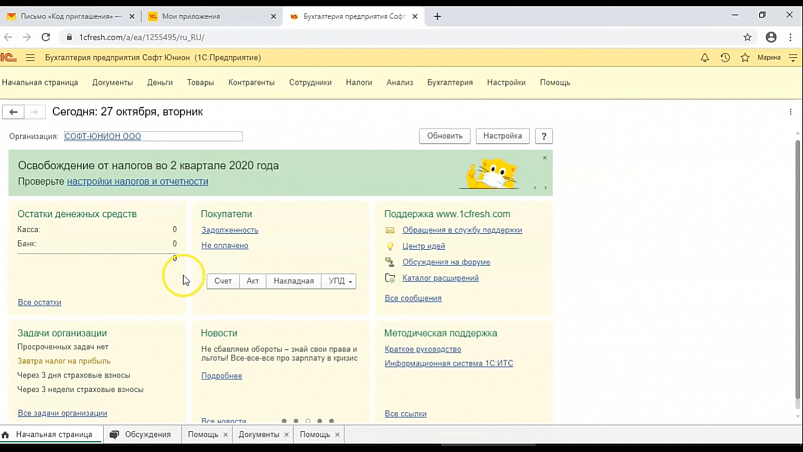Image resolution: width=803 pixels, height=452 pixels.
Task: Switch to Мои приложения browser tab
Action: coord(212,16)
